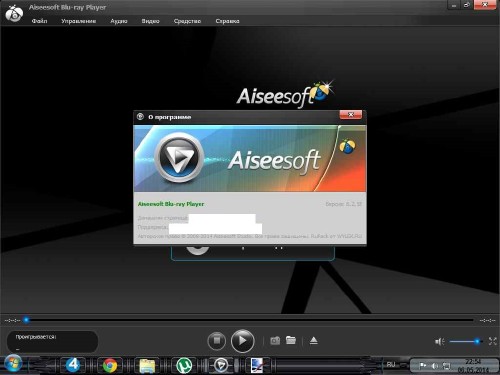The width and height of the screenshot is (500, 375).
Task: Click the Windows Start button
Action: (13, 364)
